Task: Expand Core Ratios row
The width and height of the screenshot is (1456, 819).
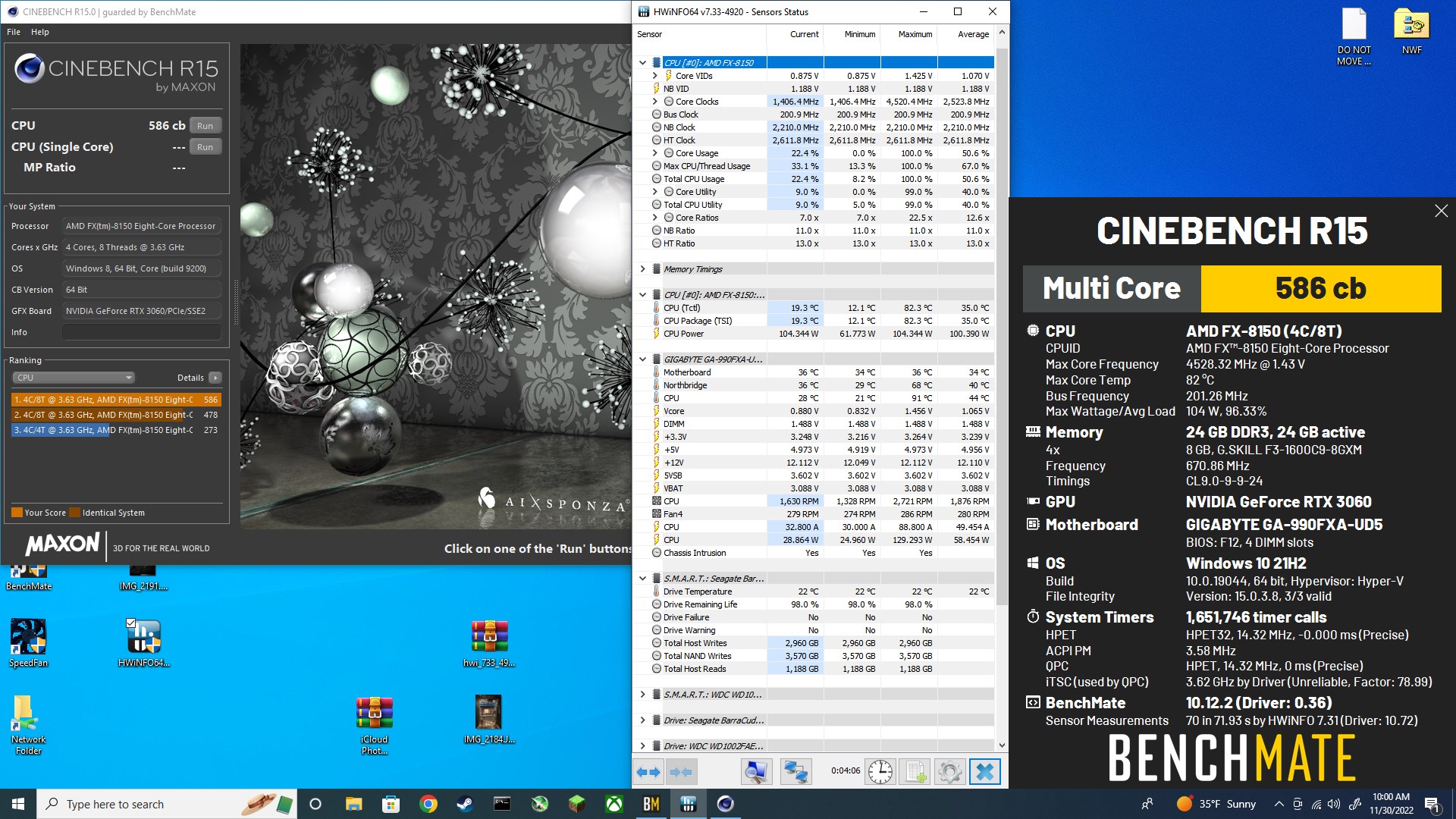Action: [x=655, y=218]
